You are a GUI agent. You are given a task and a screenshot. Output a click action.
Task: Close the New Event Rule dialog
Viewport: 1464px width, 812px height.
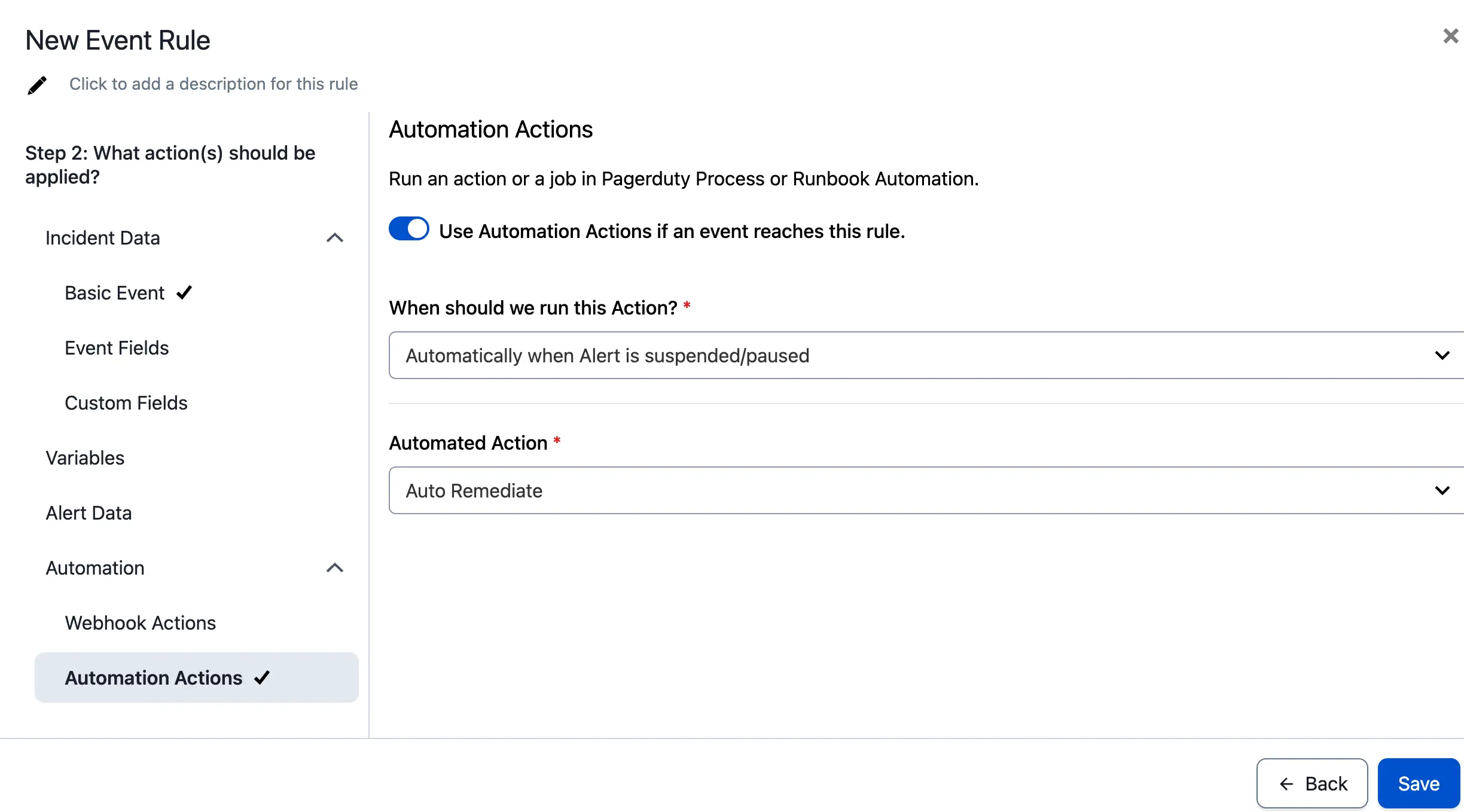[x=1450, y=36]
